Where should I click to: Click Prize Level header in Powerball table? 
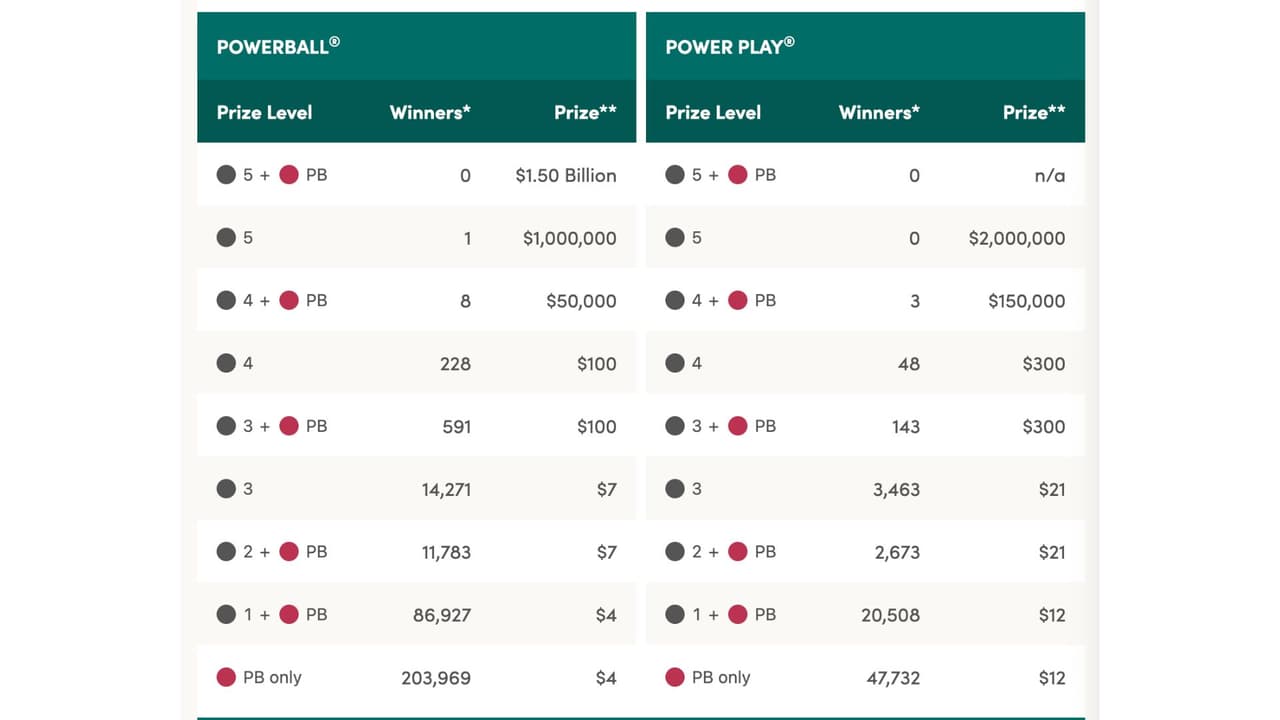pos(264,112)
